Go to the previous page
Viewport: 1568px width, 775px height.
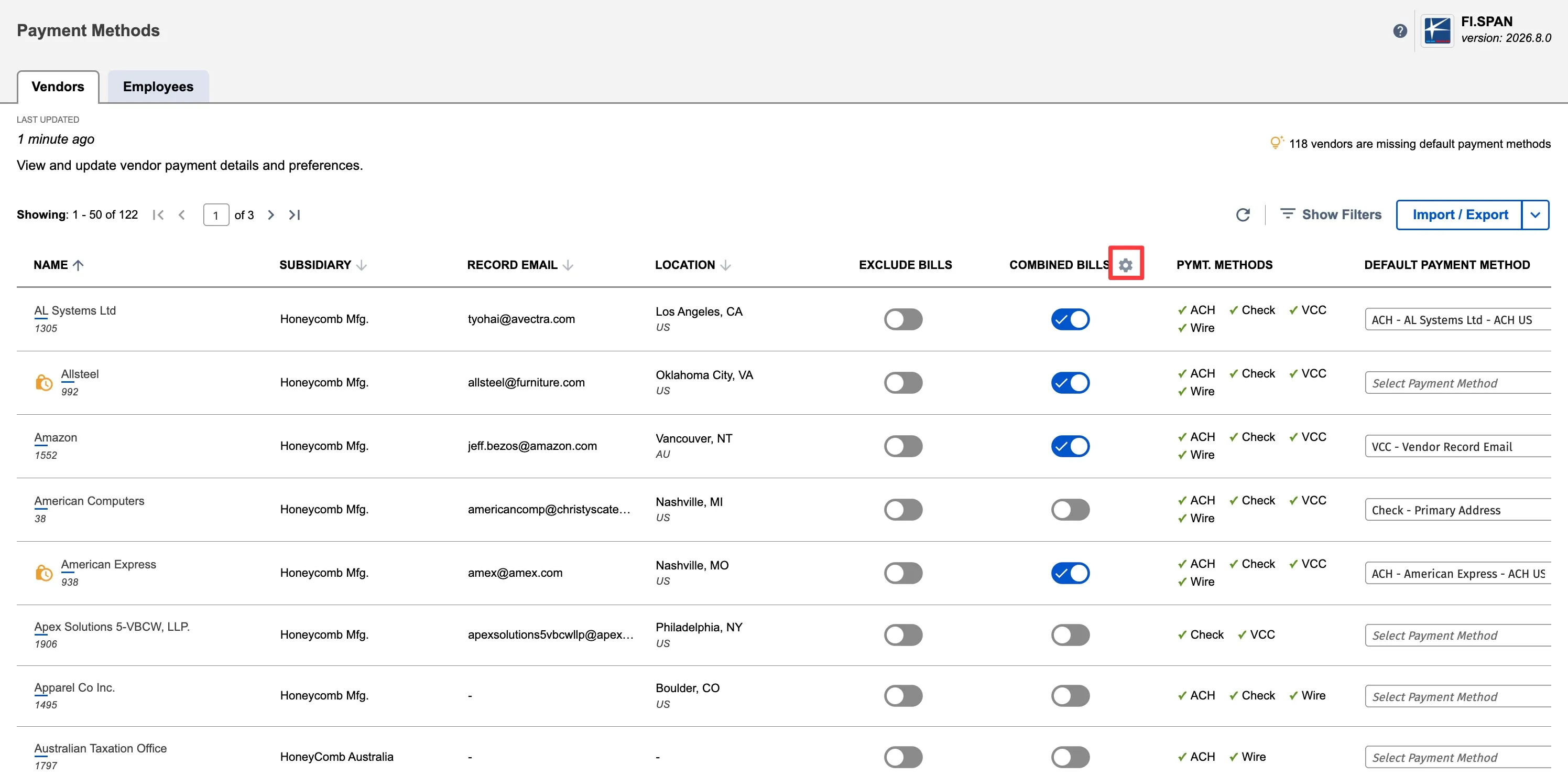click(x=181, y=215)
